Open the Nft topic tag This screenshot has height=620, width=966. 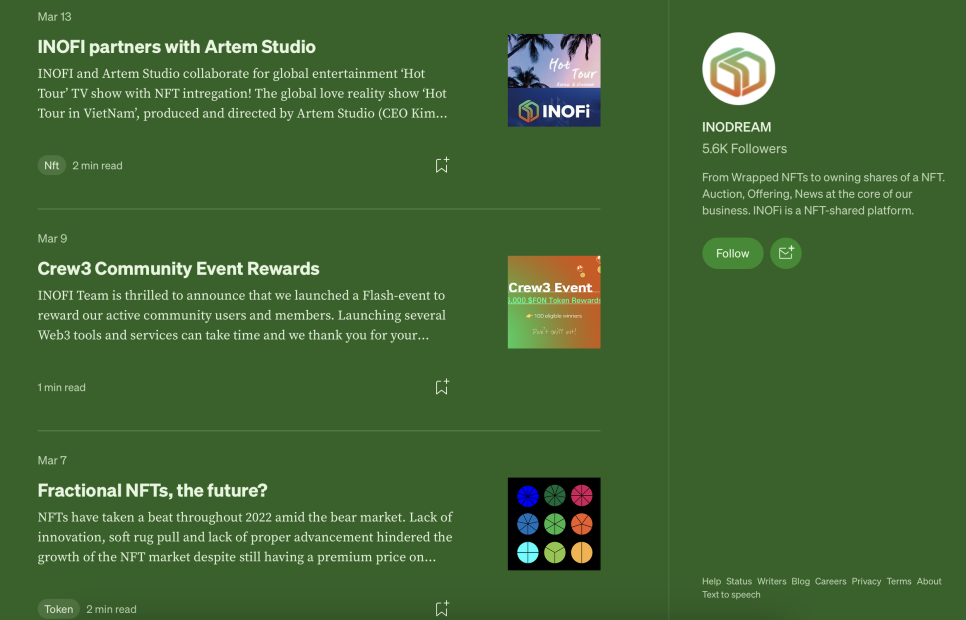pos(52,165)
